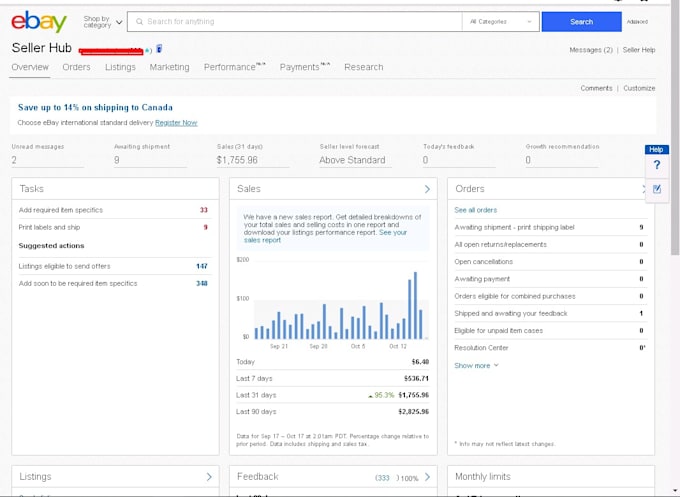The width and height of the screenshot is (680, 497).
Task: Click Last 31 days sales row
Action: click(333, 395)
